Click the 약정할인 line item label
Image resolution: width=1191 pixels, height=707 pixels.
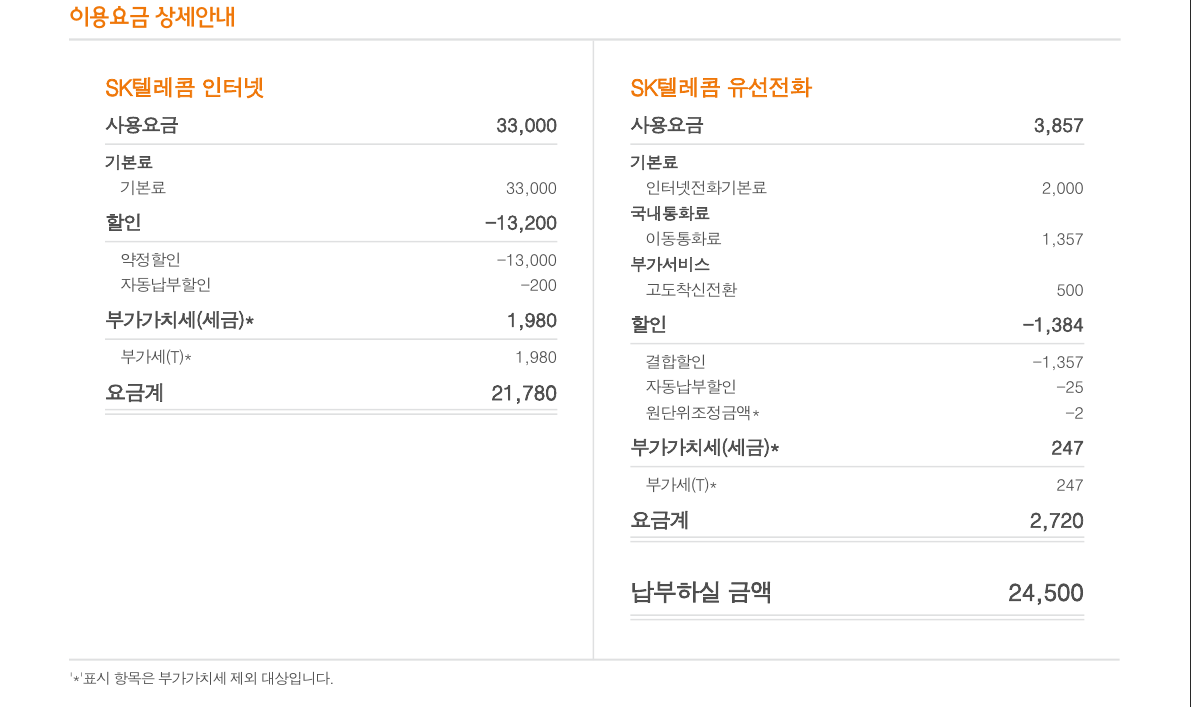click(x=150, y=260)
